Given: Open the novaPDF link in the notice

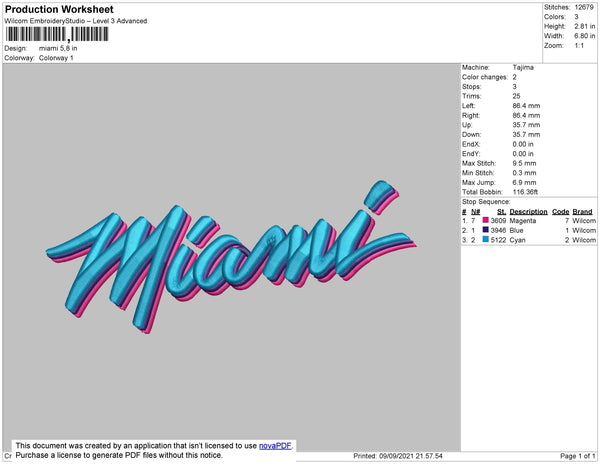Looking at the screenshot, I should [275, 446].
